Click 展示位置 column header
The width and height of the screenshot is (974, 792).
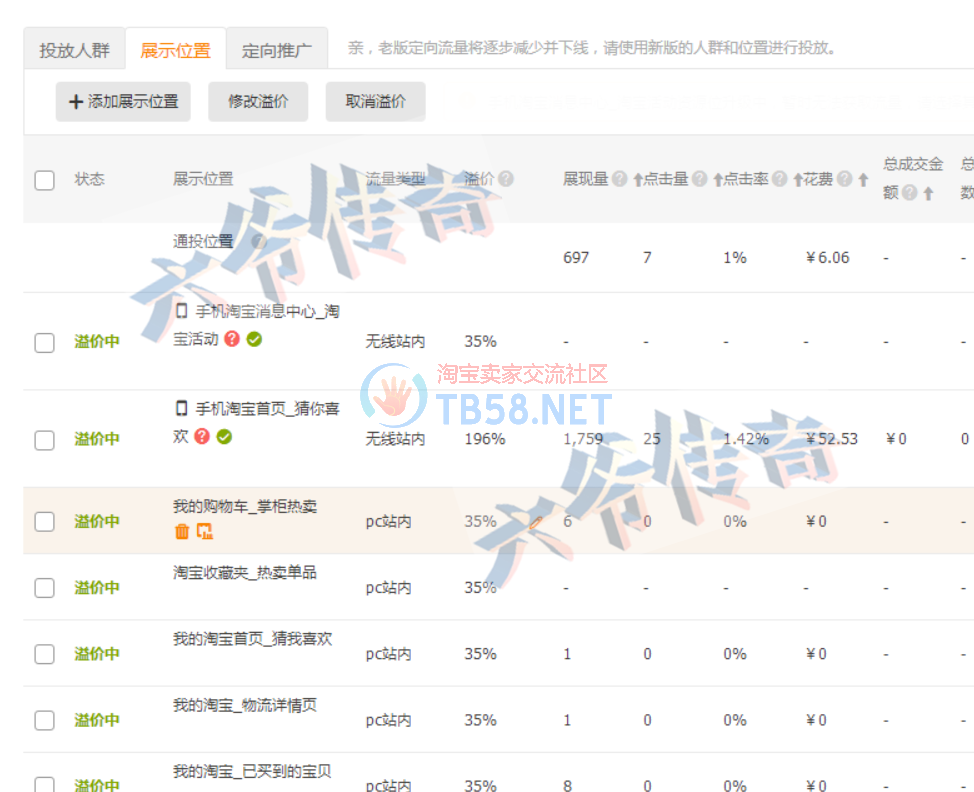(203, 179)
